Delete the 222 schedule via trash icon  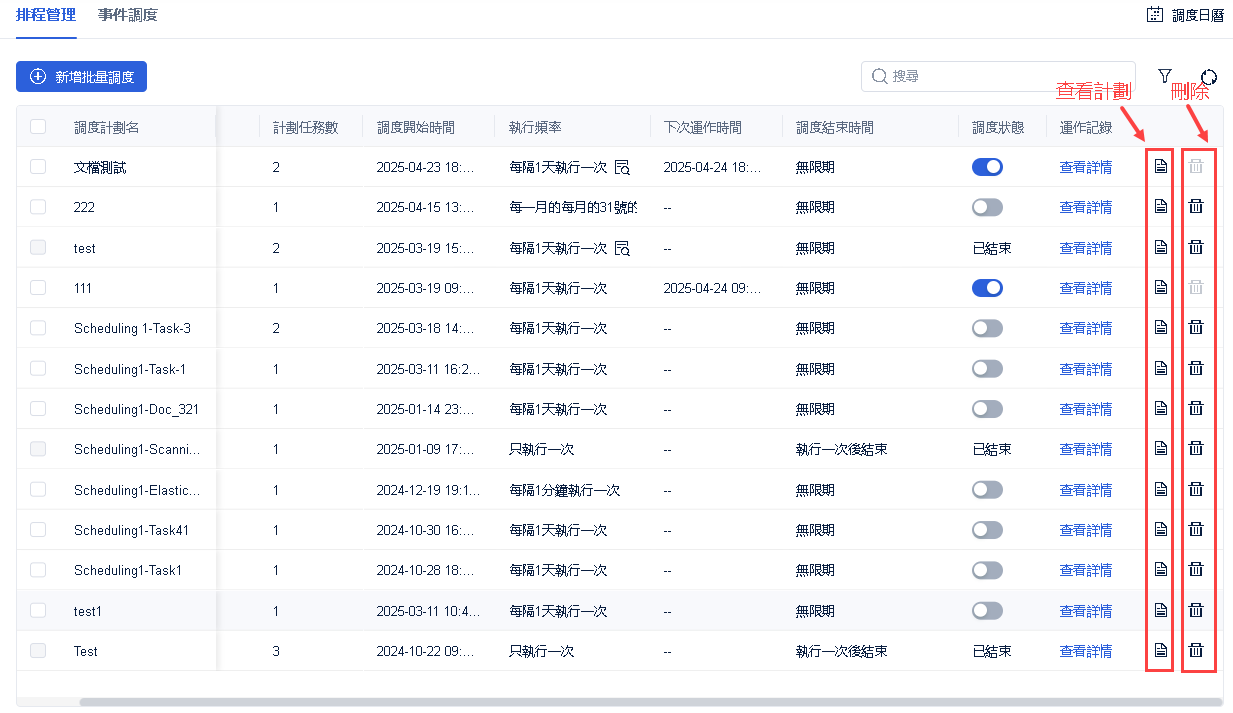pyautogui.click(x=1195, y=207)
